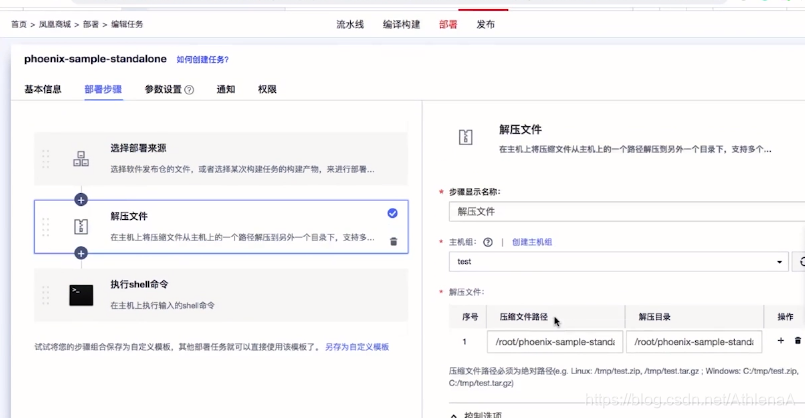Click help icon beside 参数设置 tab
The height and width of the screenshot is (418, 805).
pos(189,90)
